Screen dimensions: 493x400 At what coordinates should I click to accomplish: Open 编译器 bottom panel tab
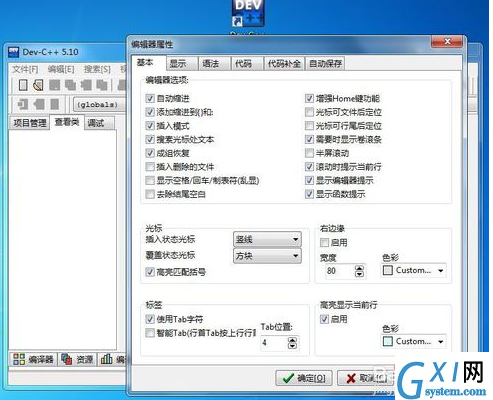(x=33, y=359)
